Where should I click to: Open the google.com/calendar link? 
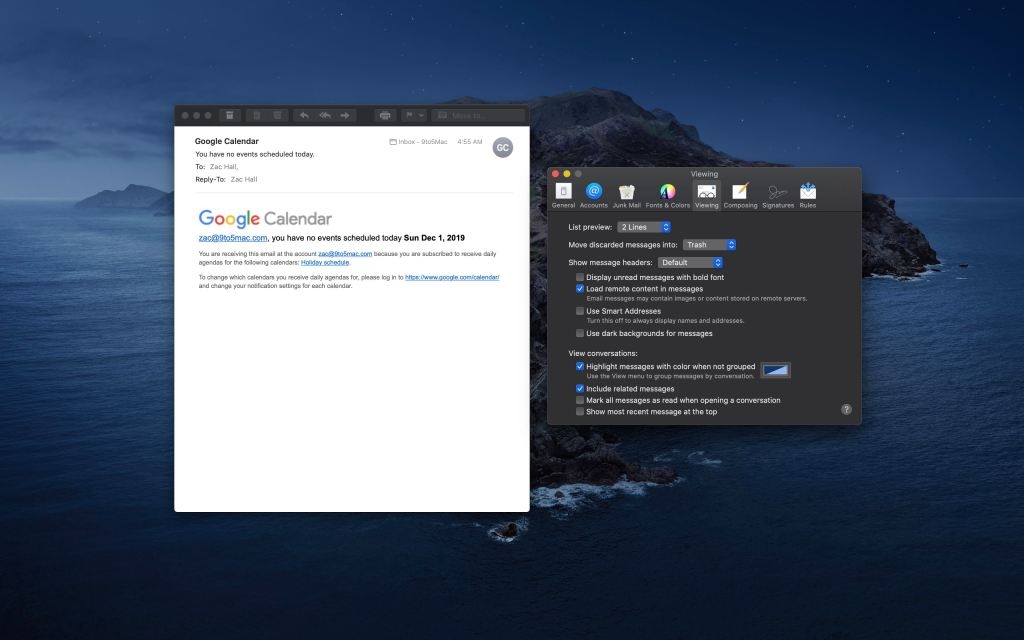tap(452, 277)
